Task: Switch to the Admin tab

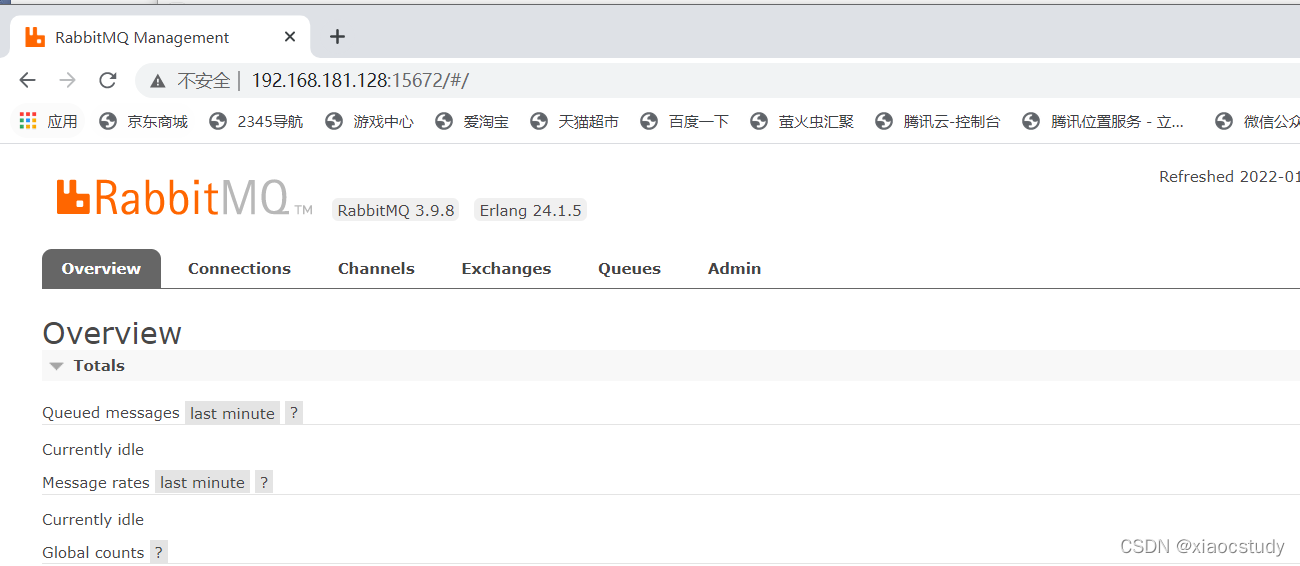Action: [x=734, y=268]
